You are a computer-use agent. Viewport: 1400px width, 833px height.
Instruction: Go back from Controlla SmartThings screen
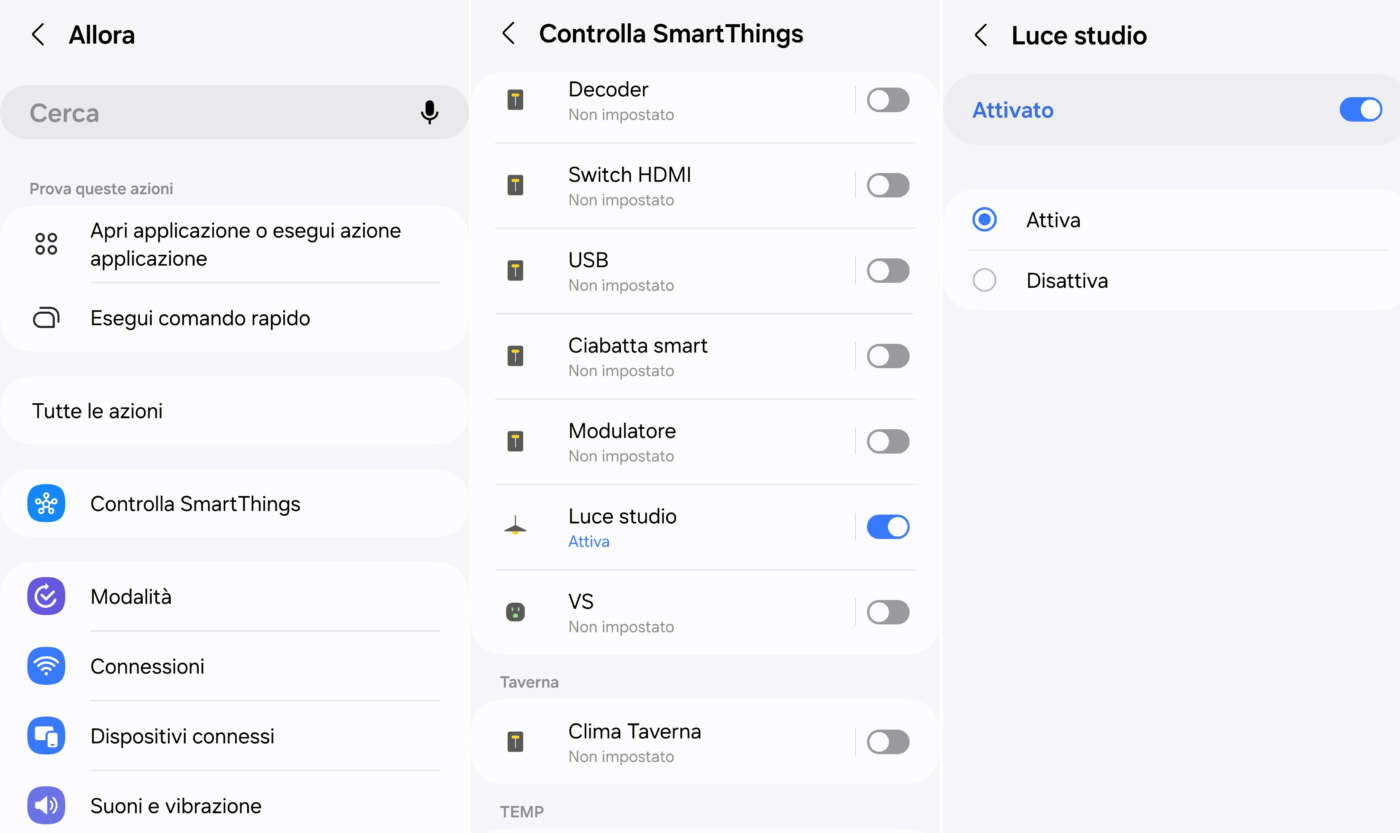(509, 34)
